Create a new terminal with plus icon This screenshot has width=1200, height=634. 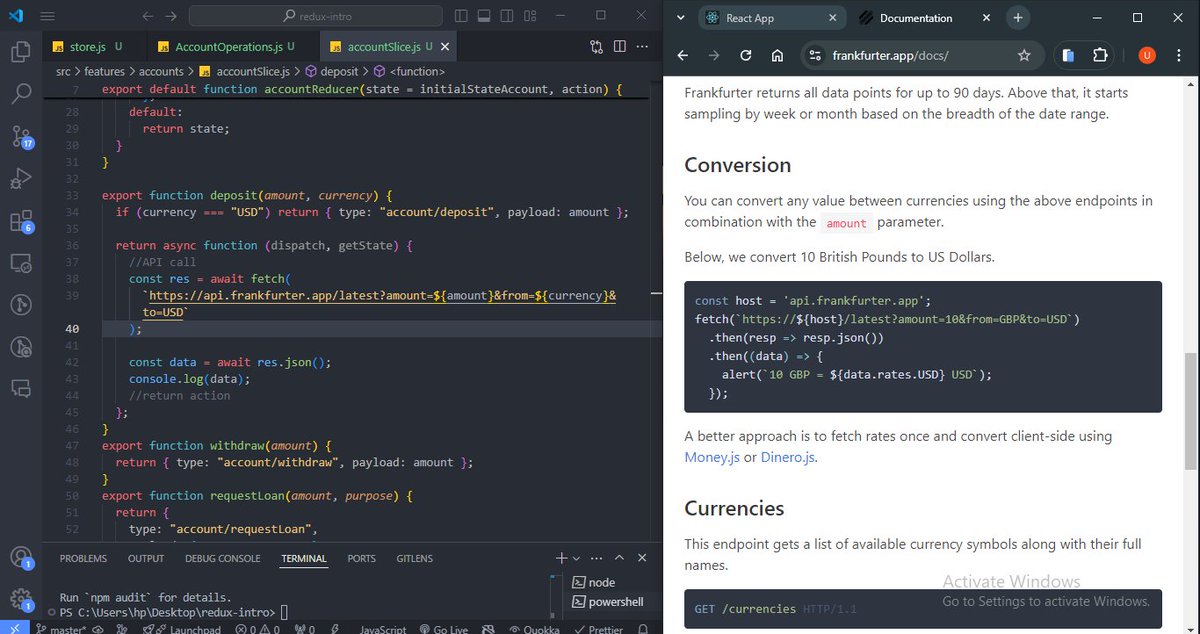pyautogui.click(x=562, y=558)
